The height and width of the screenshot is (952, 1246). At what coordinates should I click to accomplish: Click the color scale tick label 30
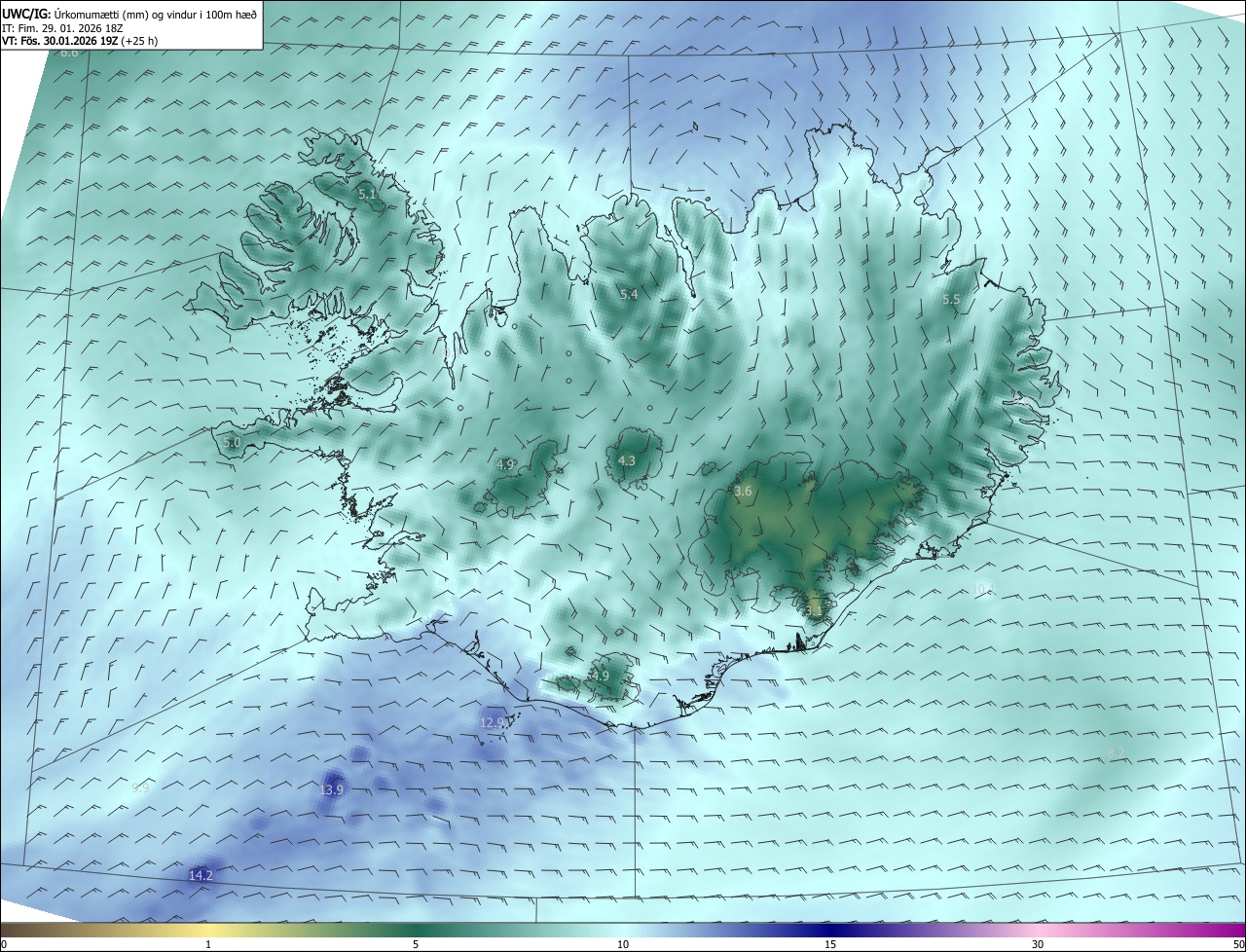coord(1038,944)
